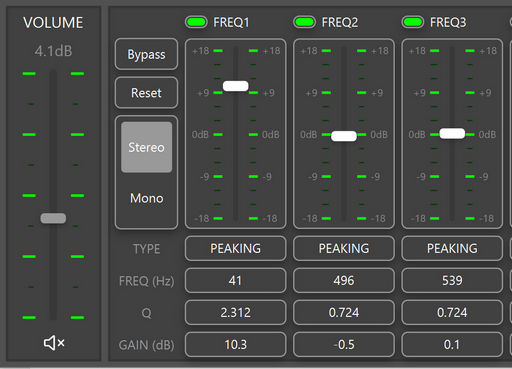Click the Reset button

pos(146,93)
